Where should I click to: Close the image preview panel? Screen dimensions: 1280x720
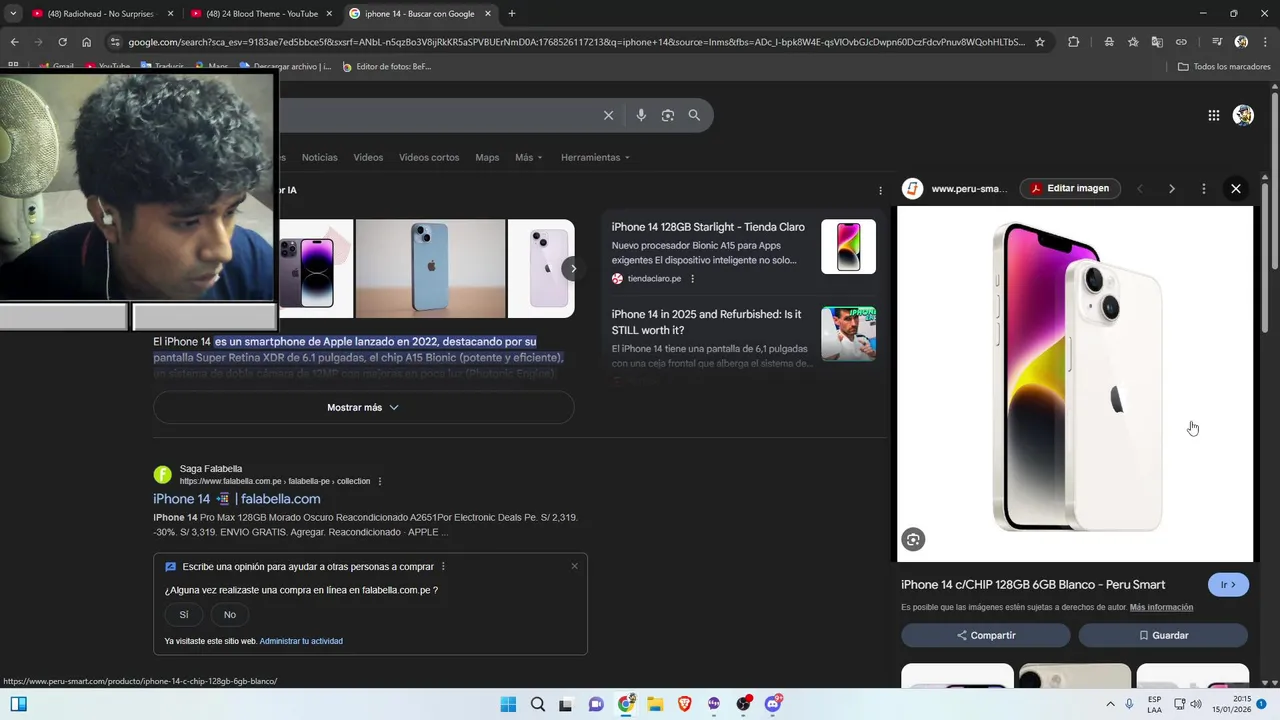(x=1236, y=188)
